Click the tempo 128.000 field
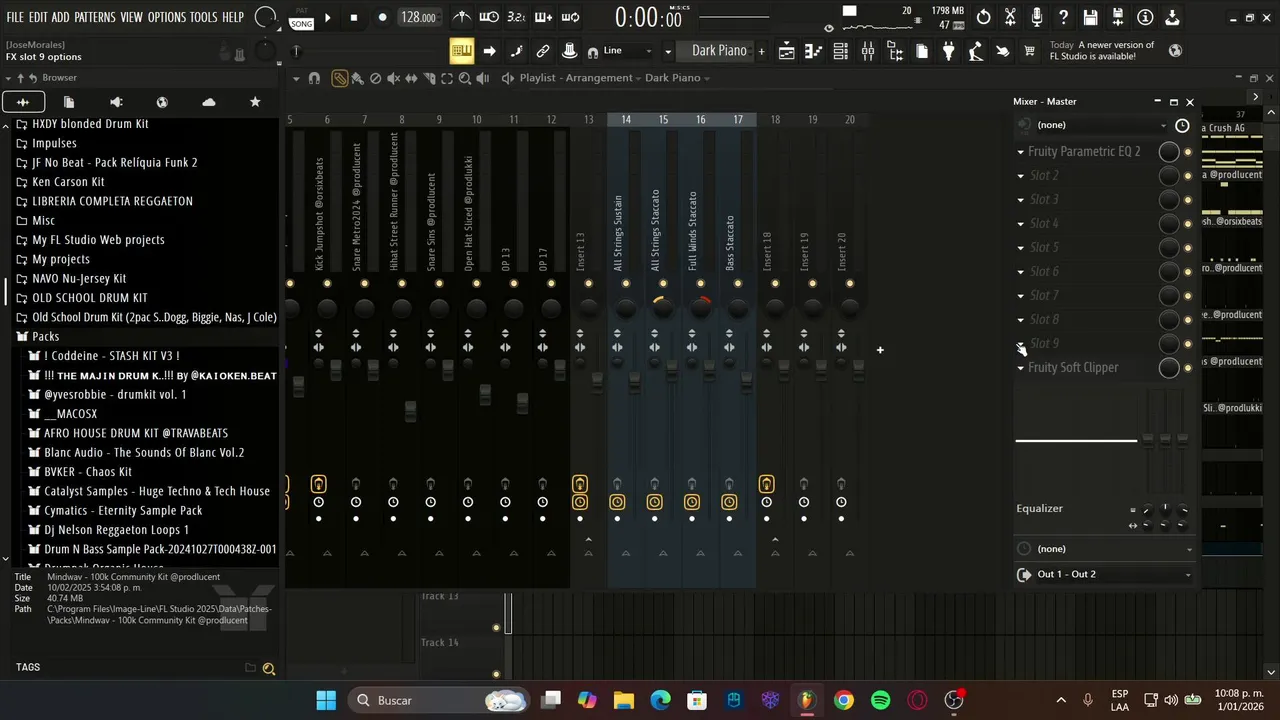The width and height of the screenshot is (1280, 720). click(x=418, y=17)
